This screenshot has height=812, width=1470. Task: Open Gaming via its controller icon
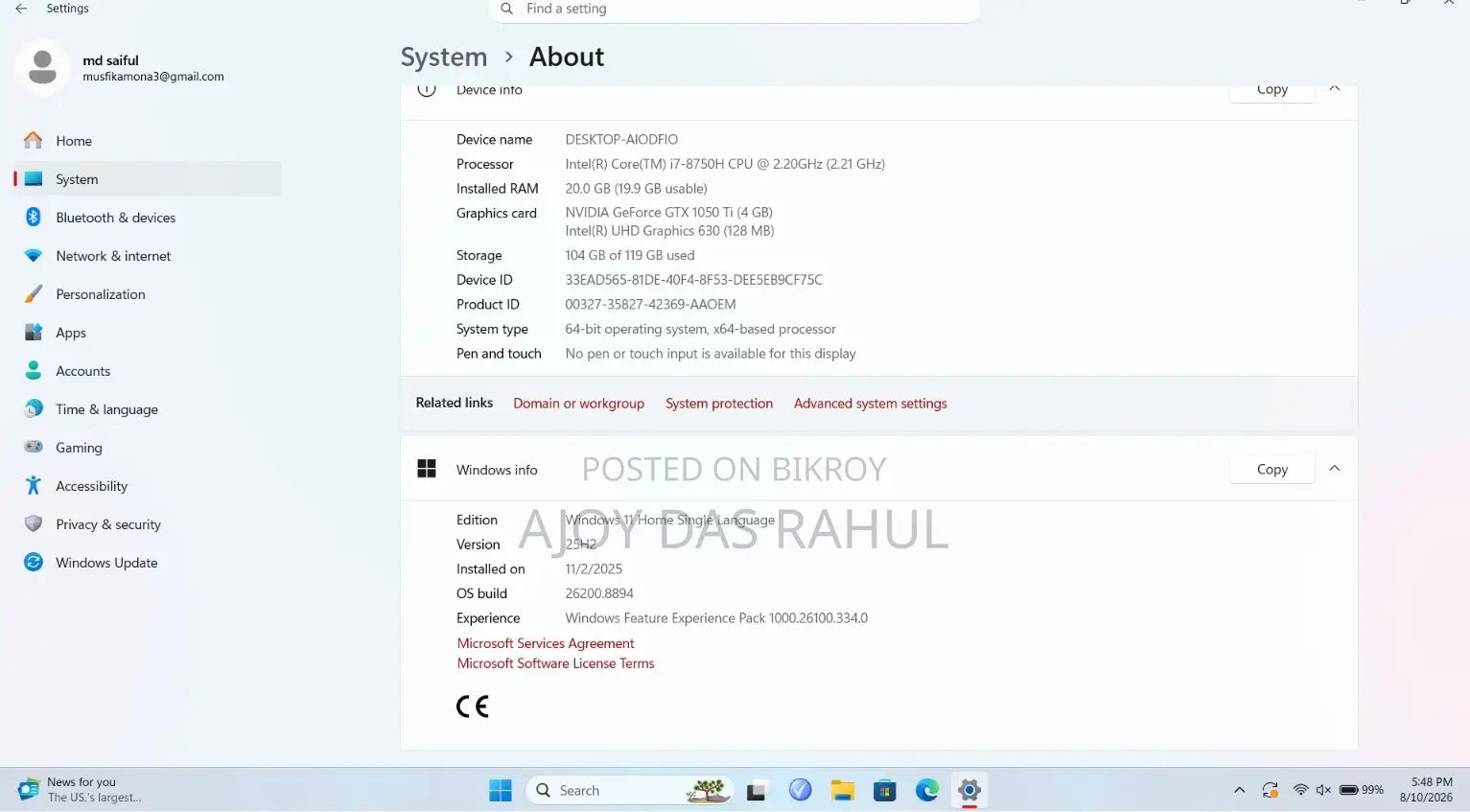[34, 448]
